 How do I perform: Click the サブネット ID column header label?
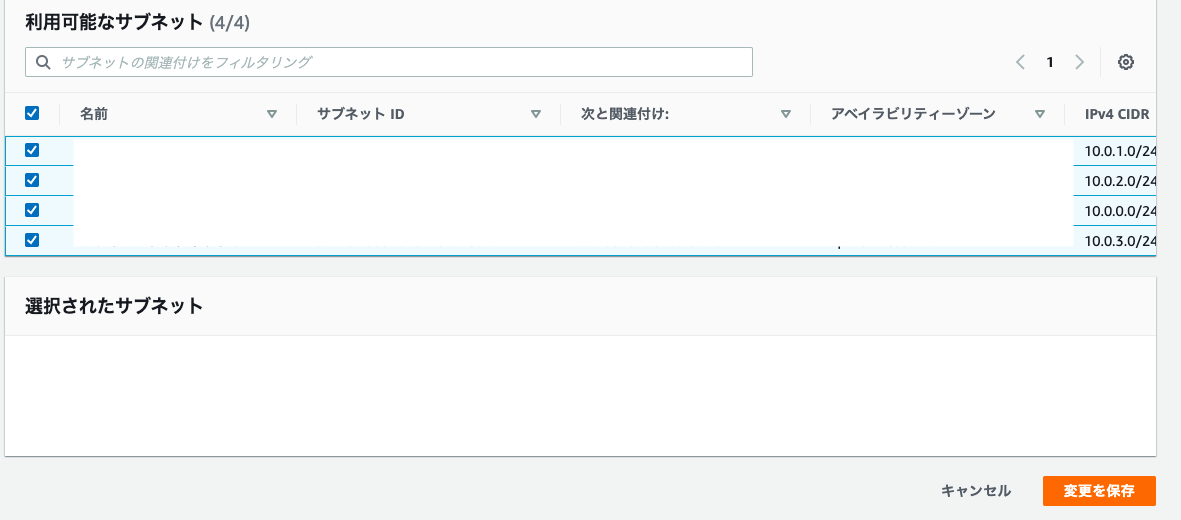pos(361,115)
